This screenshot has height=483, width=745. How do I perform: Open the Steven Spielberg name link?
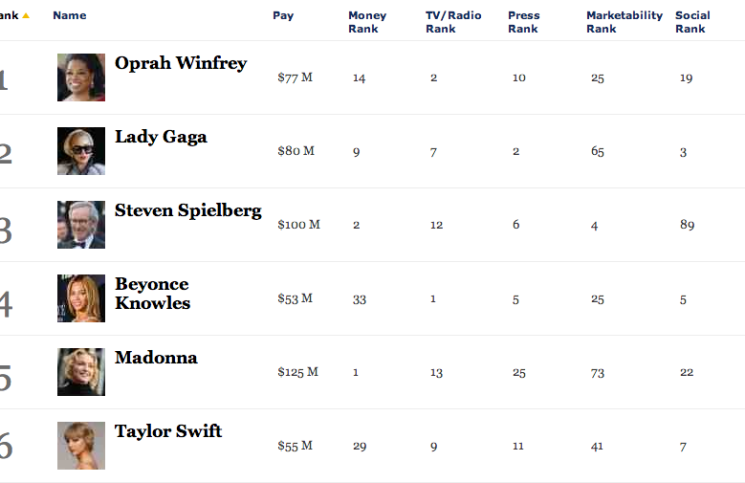(188, 210)
